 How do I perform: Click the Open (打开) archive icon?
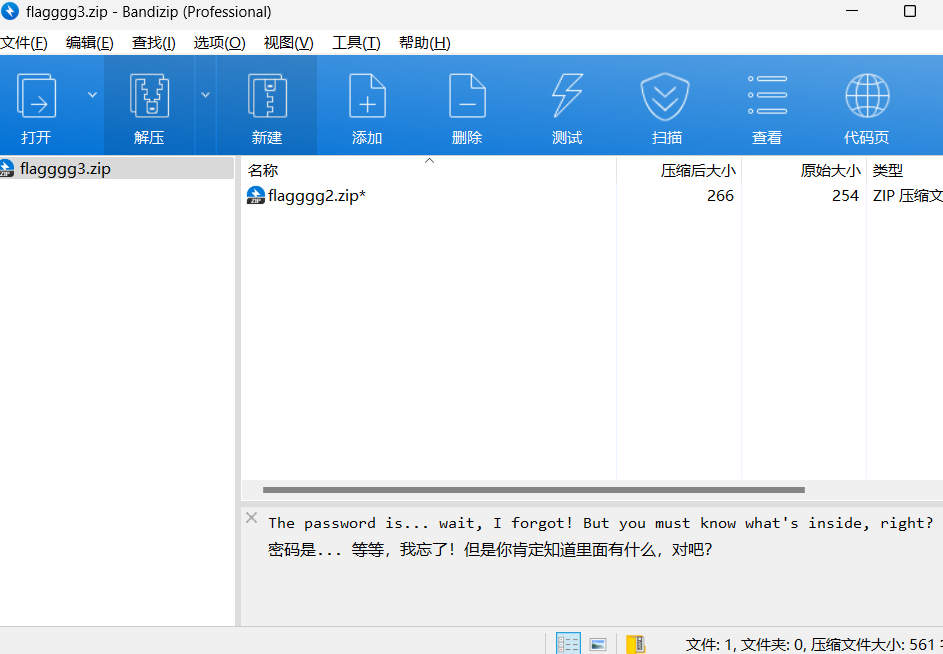[37, 97]
